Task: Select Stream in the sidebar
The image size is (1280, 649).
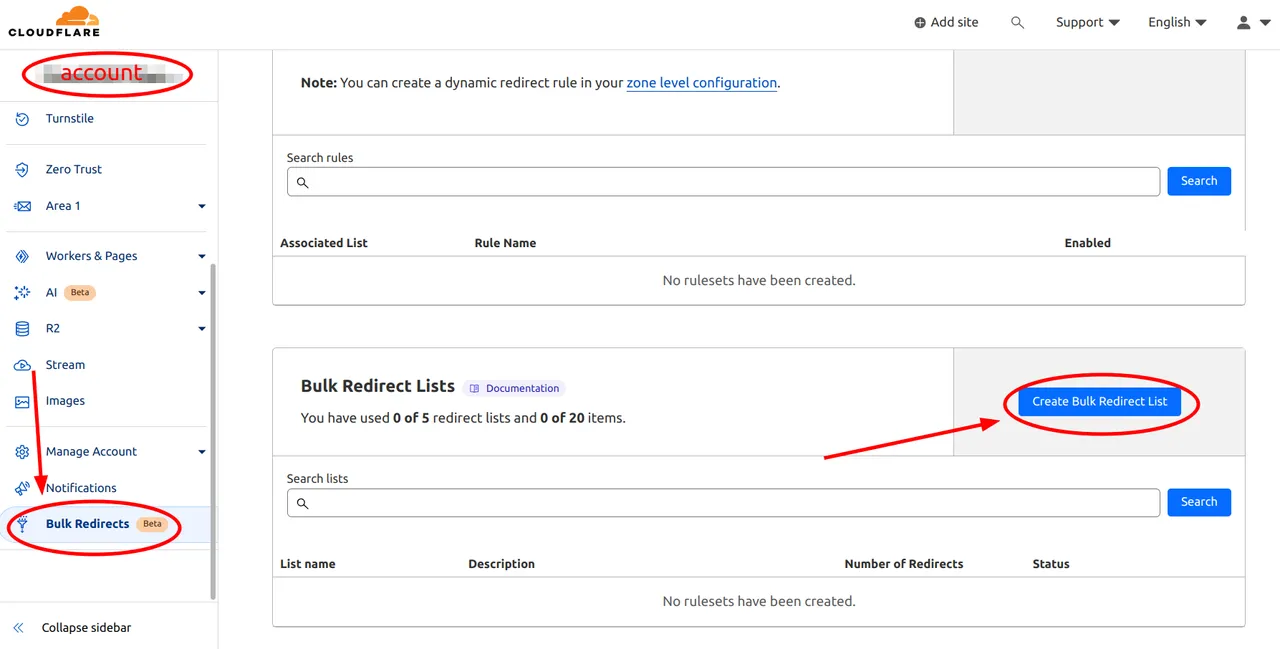Action: (65, 365)
